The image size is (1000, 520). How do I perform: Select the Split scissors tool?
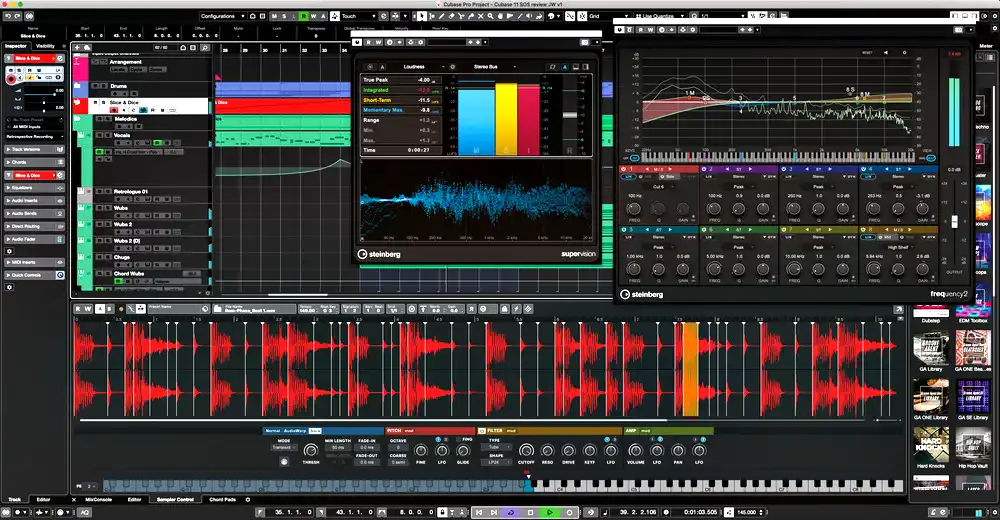pyautogui.click(x=461, y=16)
